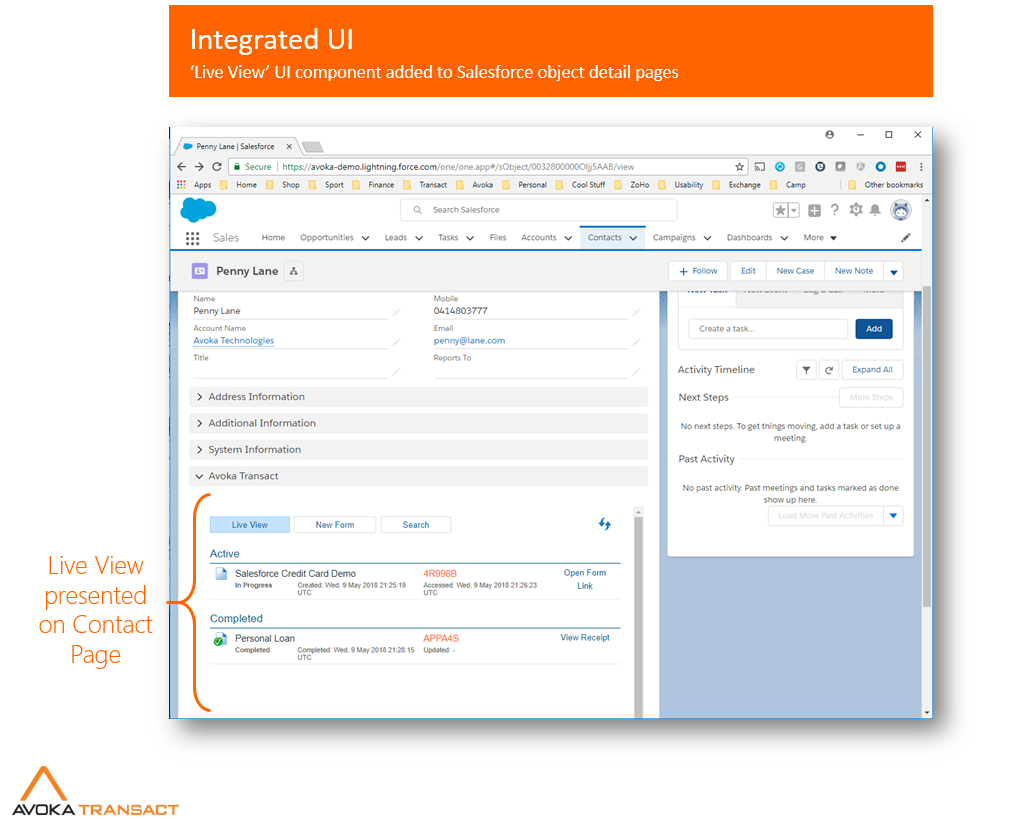Open the Salesforce App Launcher grid icon
Screen dimensions: 1016x819
coord(192,238)
